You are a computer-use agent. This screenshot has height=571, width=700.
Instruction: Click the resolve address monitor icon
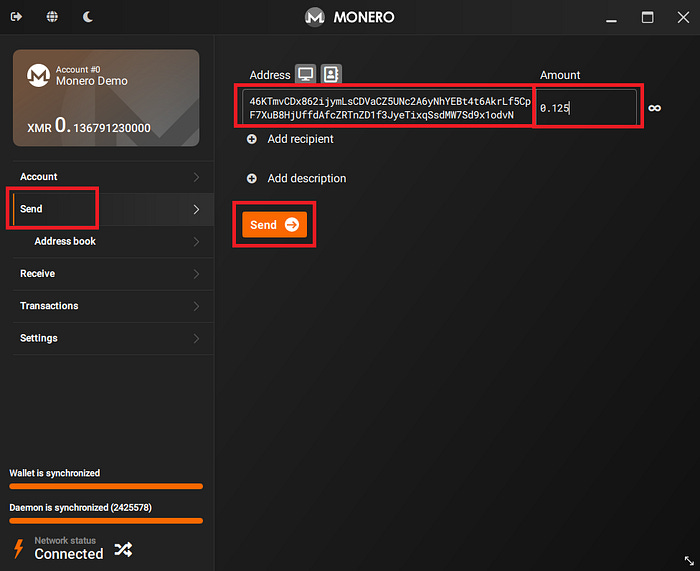point(306,74)
